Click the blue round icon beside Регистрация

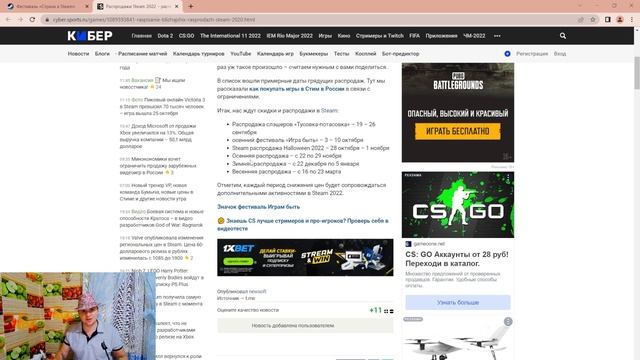click(507, 53)
